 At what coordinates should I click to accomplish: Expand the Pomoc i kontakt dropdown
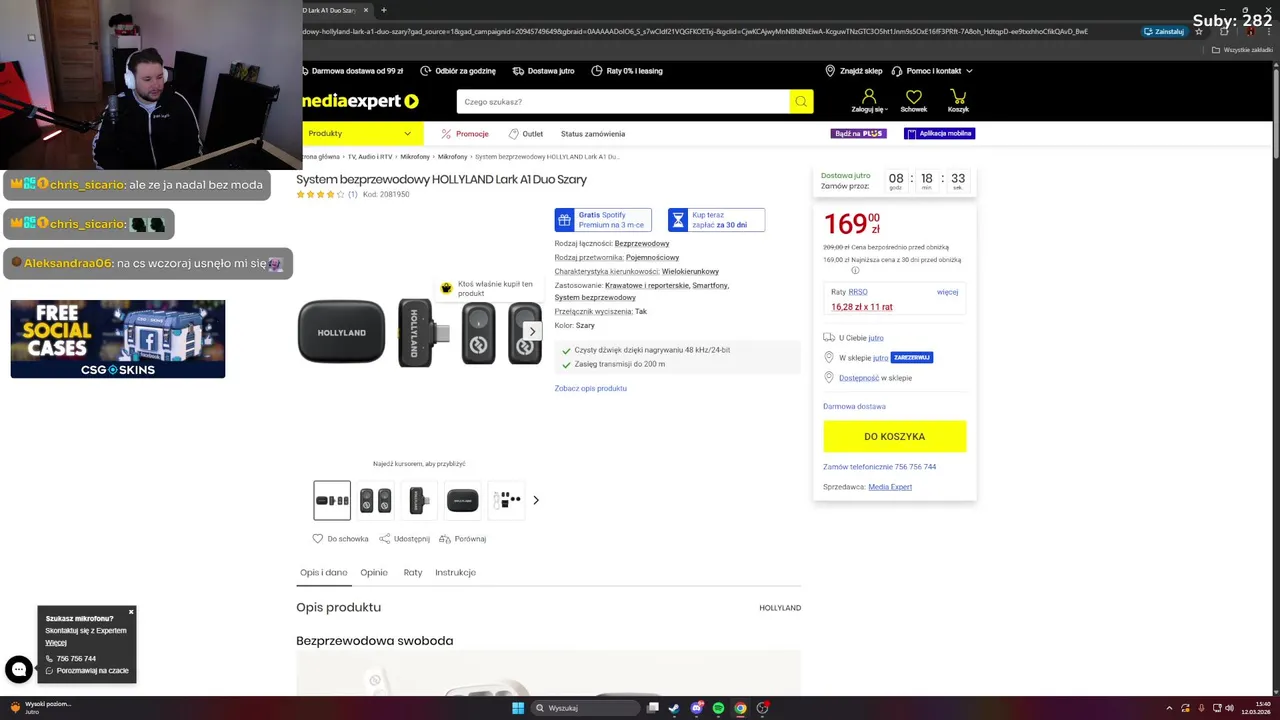tap(932, 71)
